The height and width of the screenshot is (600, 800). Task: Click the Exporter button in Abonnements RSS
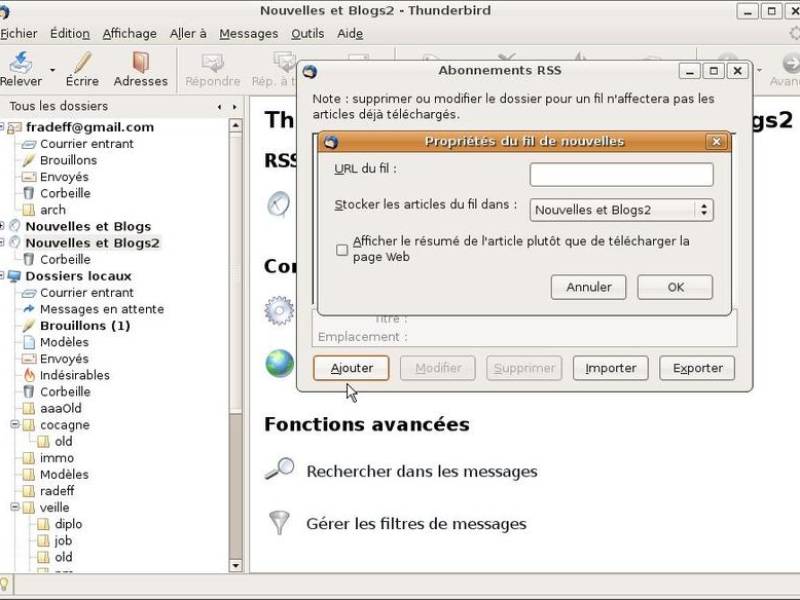[x=697, y=368]
